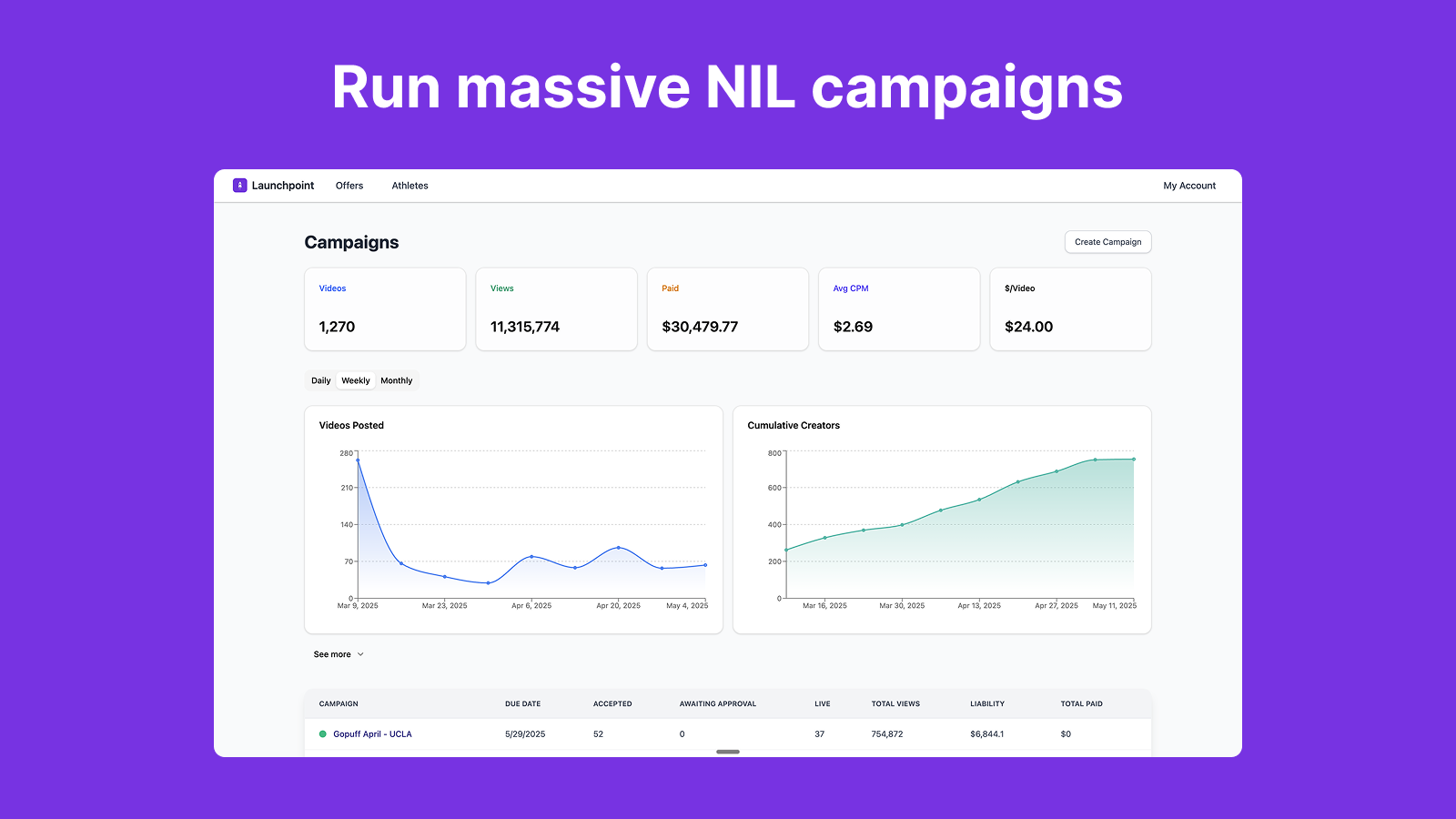1456x819 pixels.
Task: Click the green status dot beside Gopuff April
Action: [x=322, y=733]
